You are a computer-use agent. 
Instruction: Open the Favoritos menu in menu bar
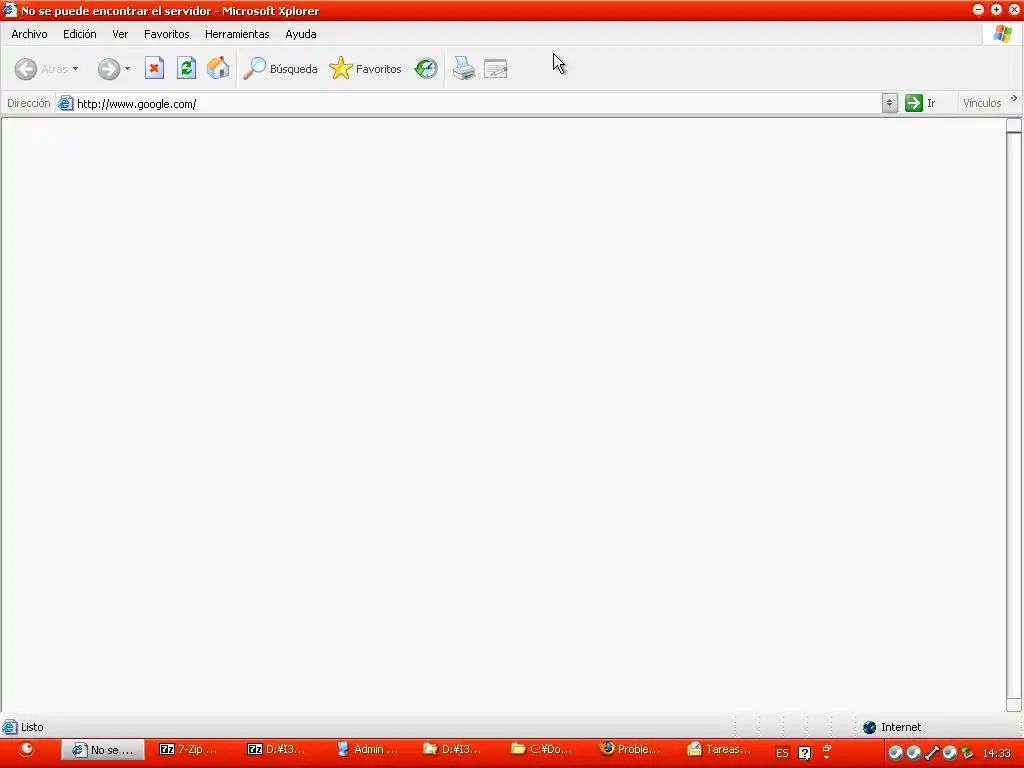click(167, 34)
